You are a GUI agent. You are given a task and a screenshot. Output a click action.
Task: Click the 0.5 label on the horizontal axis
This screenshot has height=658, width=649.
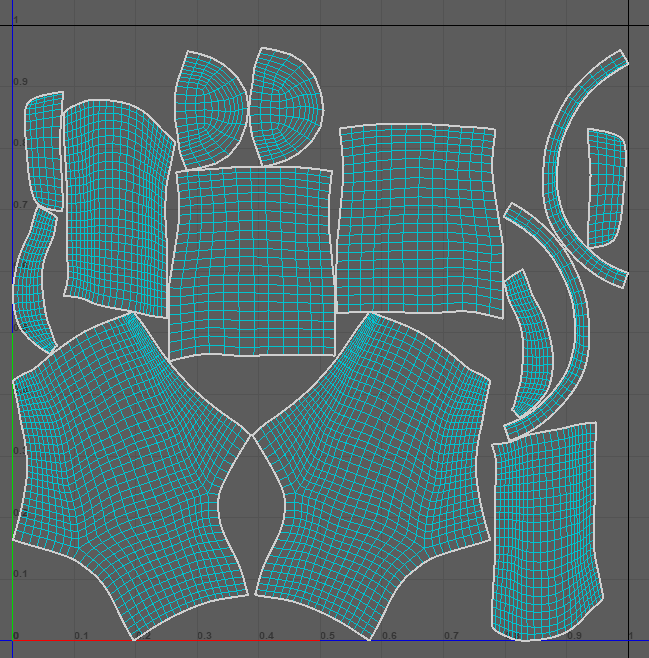(327, 636)
